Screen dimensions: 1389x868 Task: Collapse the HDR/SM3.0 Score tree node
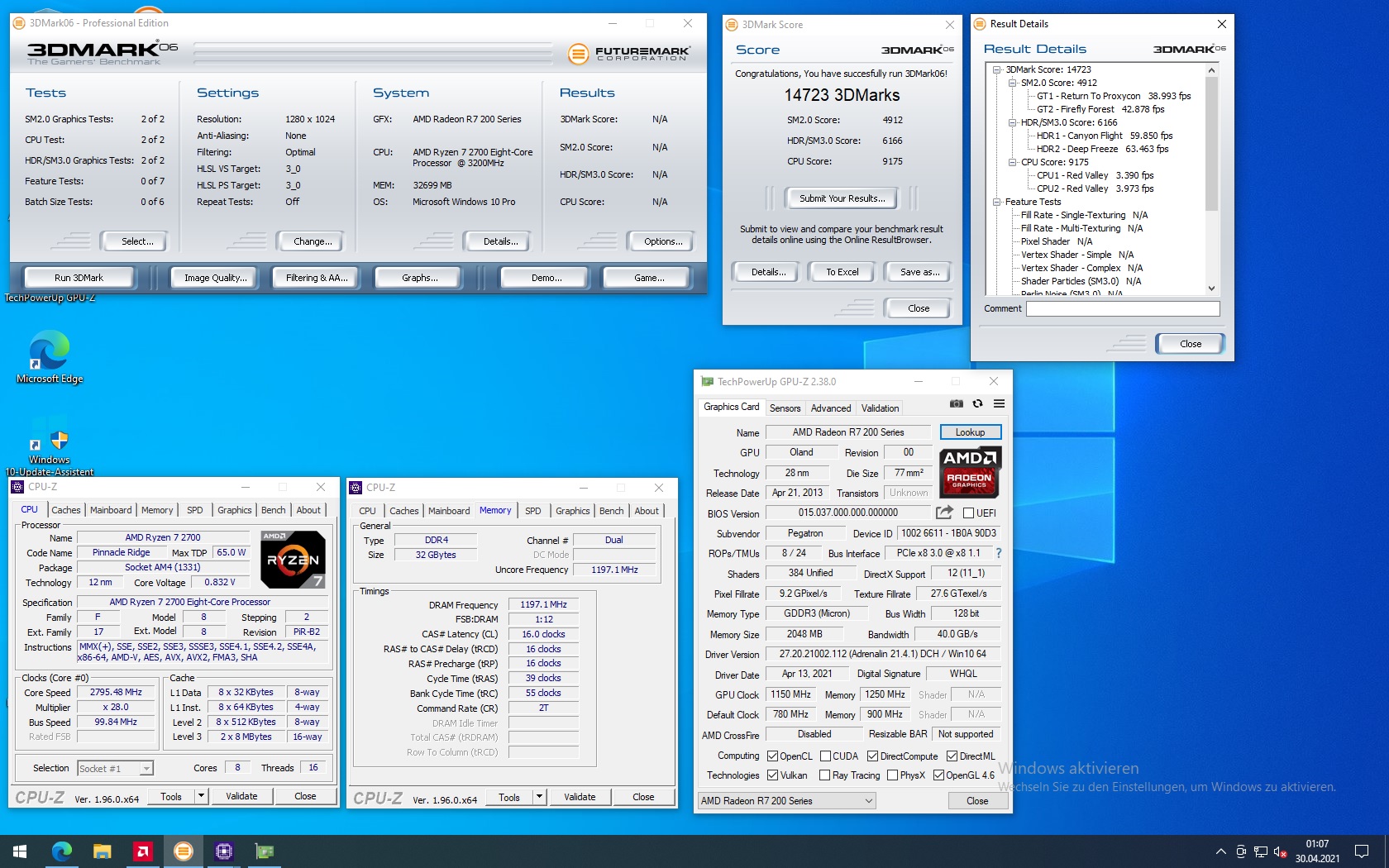tap(1012, 122)
